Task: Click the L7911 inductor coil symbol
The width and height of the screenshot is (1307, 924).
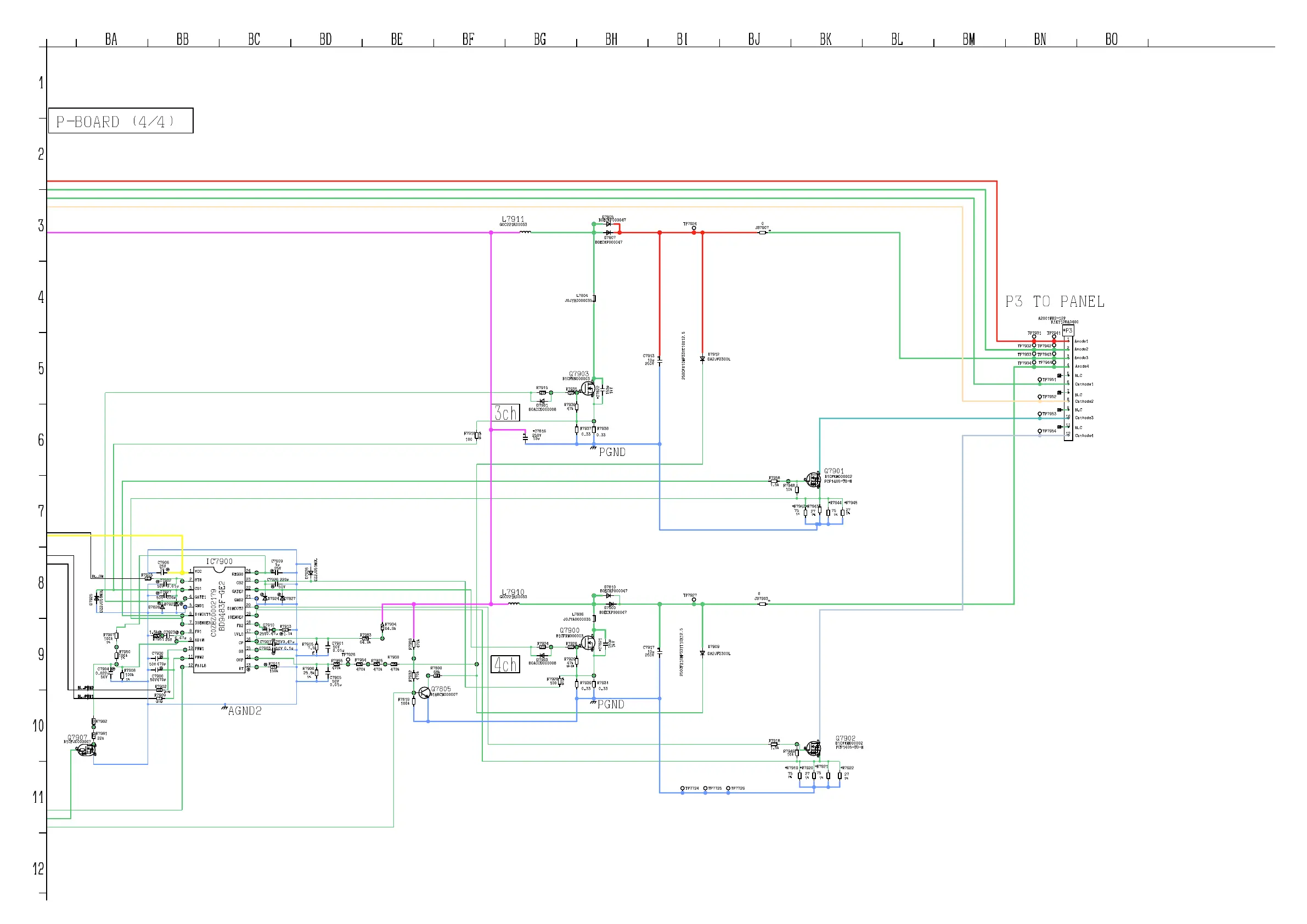Action: click(x=525, y=232)
